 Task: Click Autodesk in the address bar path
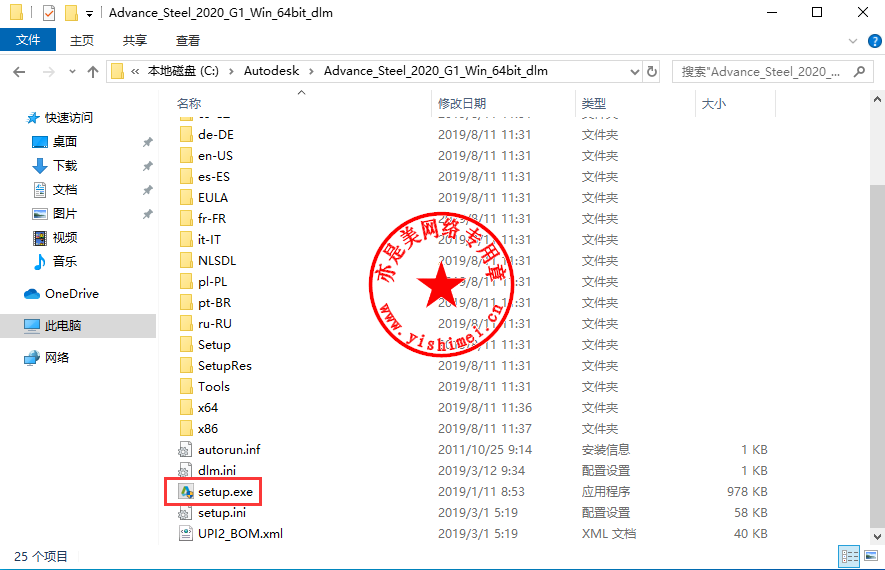tap(271, 71)
